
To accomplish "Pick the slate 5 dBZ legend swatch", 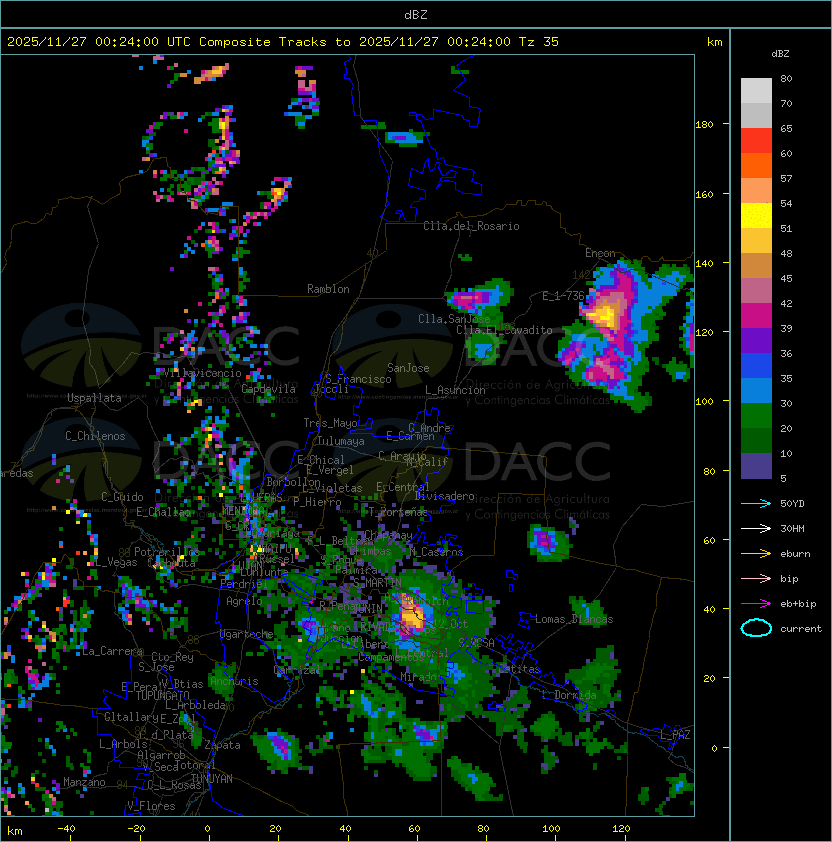I will tap(756, 466).
